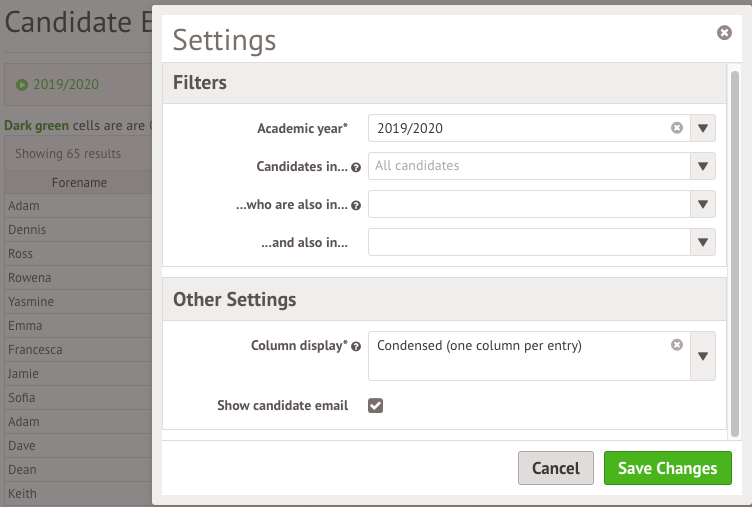
Task: Clear the Column display value
Action: 677,345
